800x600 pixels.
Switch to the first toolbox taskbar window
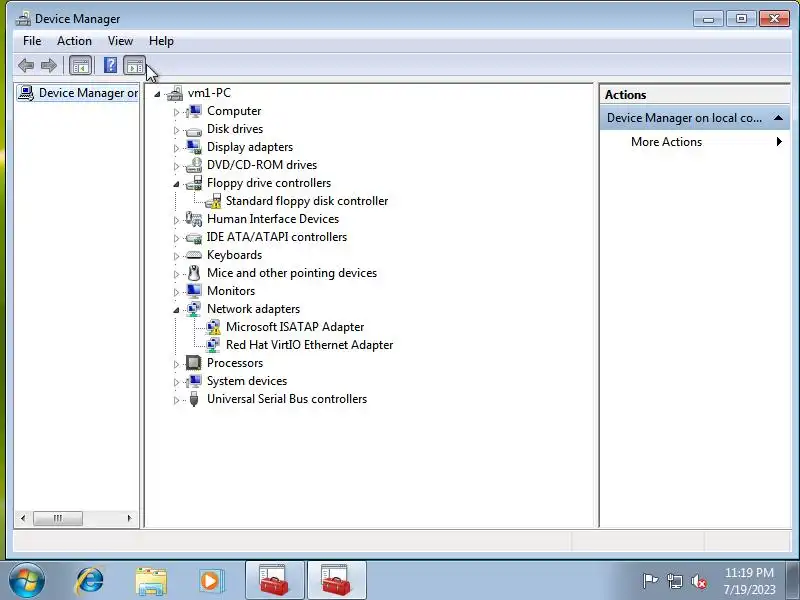click(x=275, y=581)
